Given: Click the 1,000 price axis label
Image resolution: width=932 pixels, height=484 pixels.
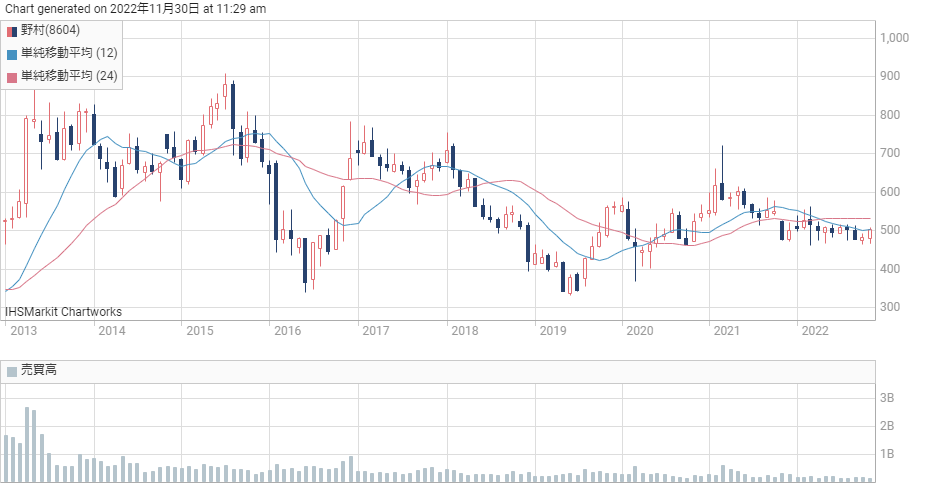Looking at the screenshot, I should [895, 38].
